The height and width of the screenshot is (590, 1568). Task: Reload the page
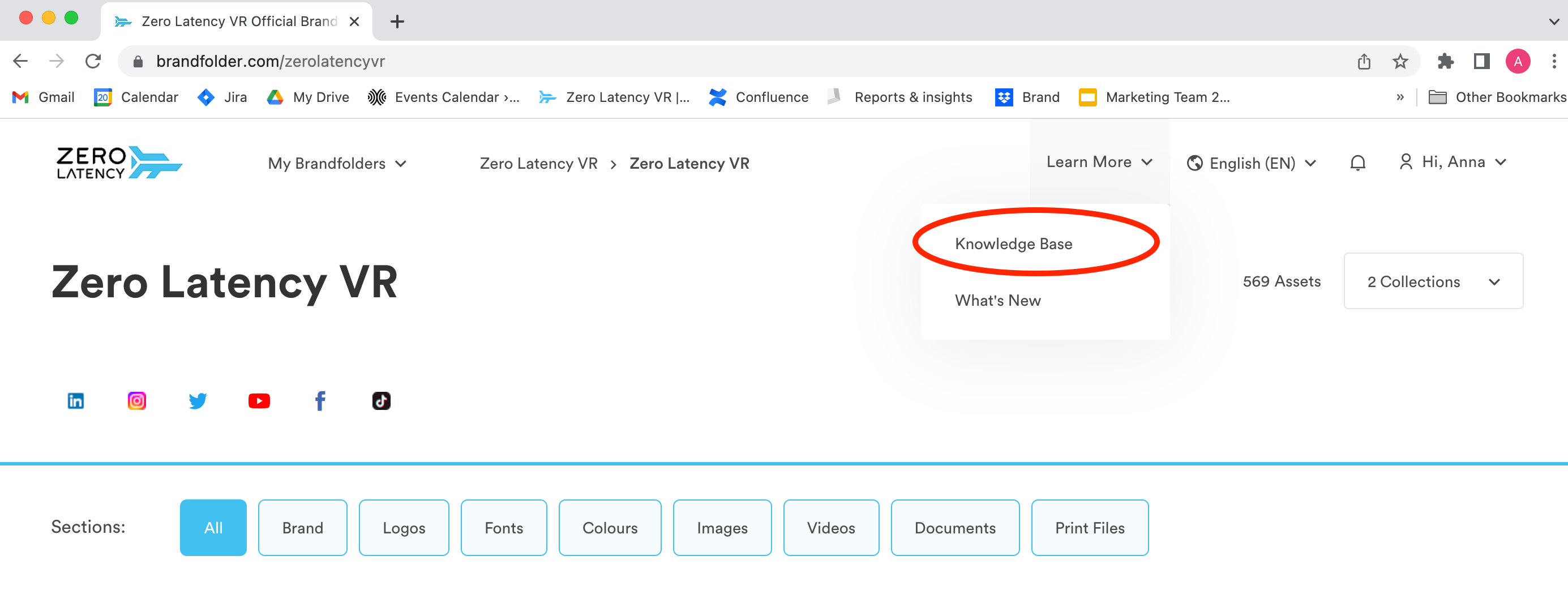tap(93, 61)
